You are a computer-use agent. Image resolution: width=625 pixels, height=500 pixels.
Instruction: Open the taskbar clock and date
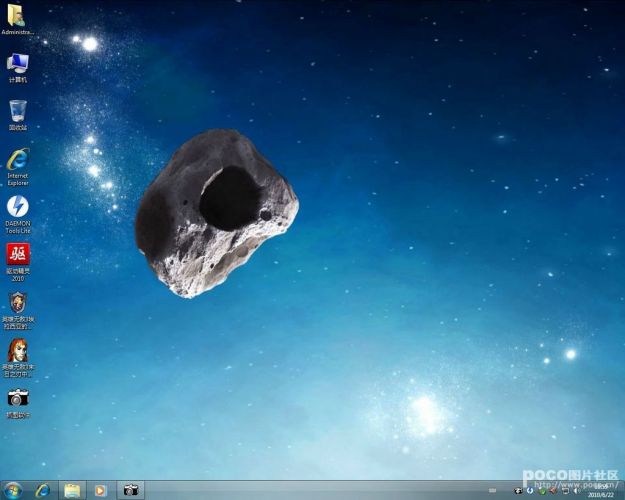pos(600,490)
